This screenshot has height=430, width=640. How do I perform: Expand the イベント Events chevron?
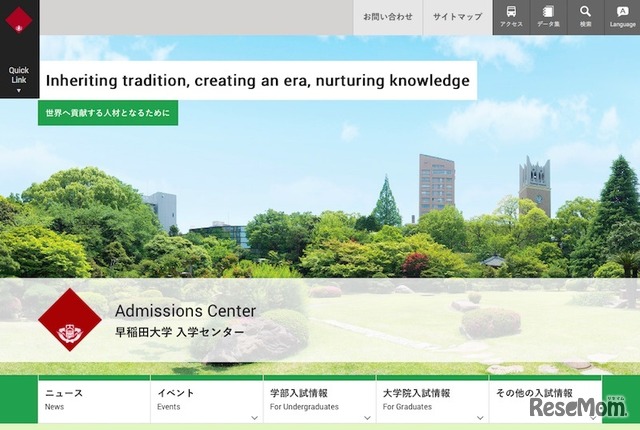pyautogui.click(x=254, y=418)
